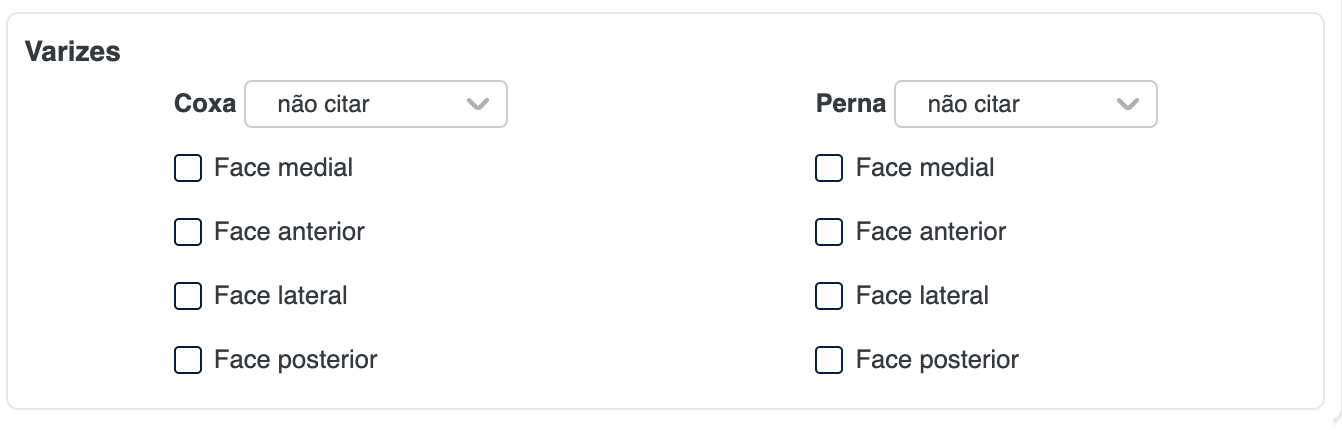Enable the Face anterior checkbox for Coxa

[x=188, y=232]
